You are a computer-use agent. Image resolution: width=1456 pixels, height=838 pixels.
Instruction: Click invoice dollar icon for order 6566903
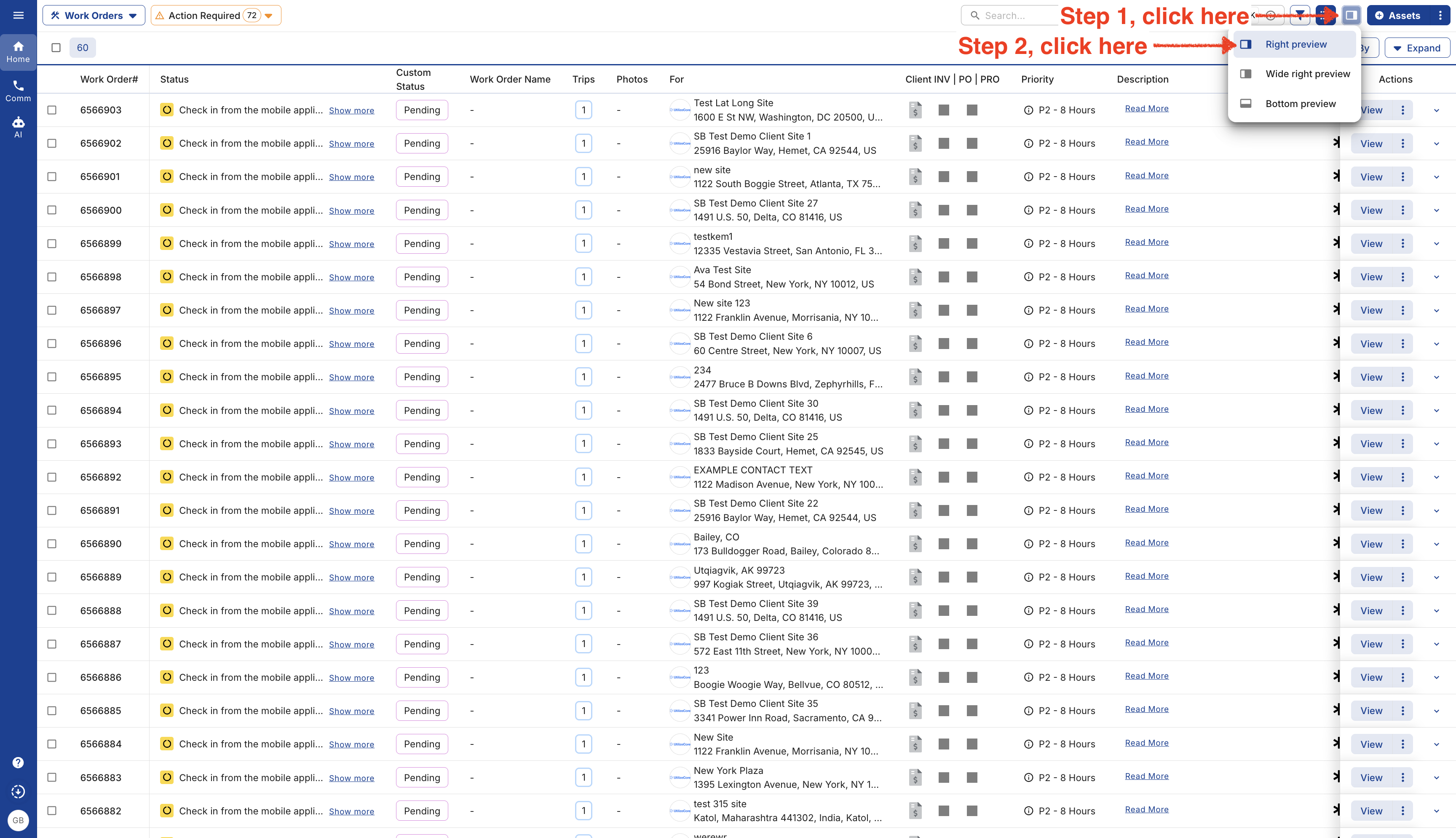point(915,110)
